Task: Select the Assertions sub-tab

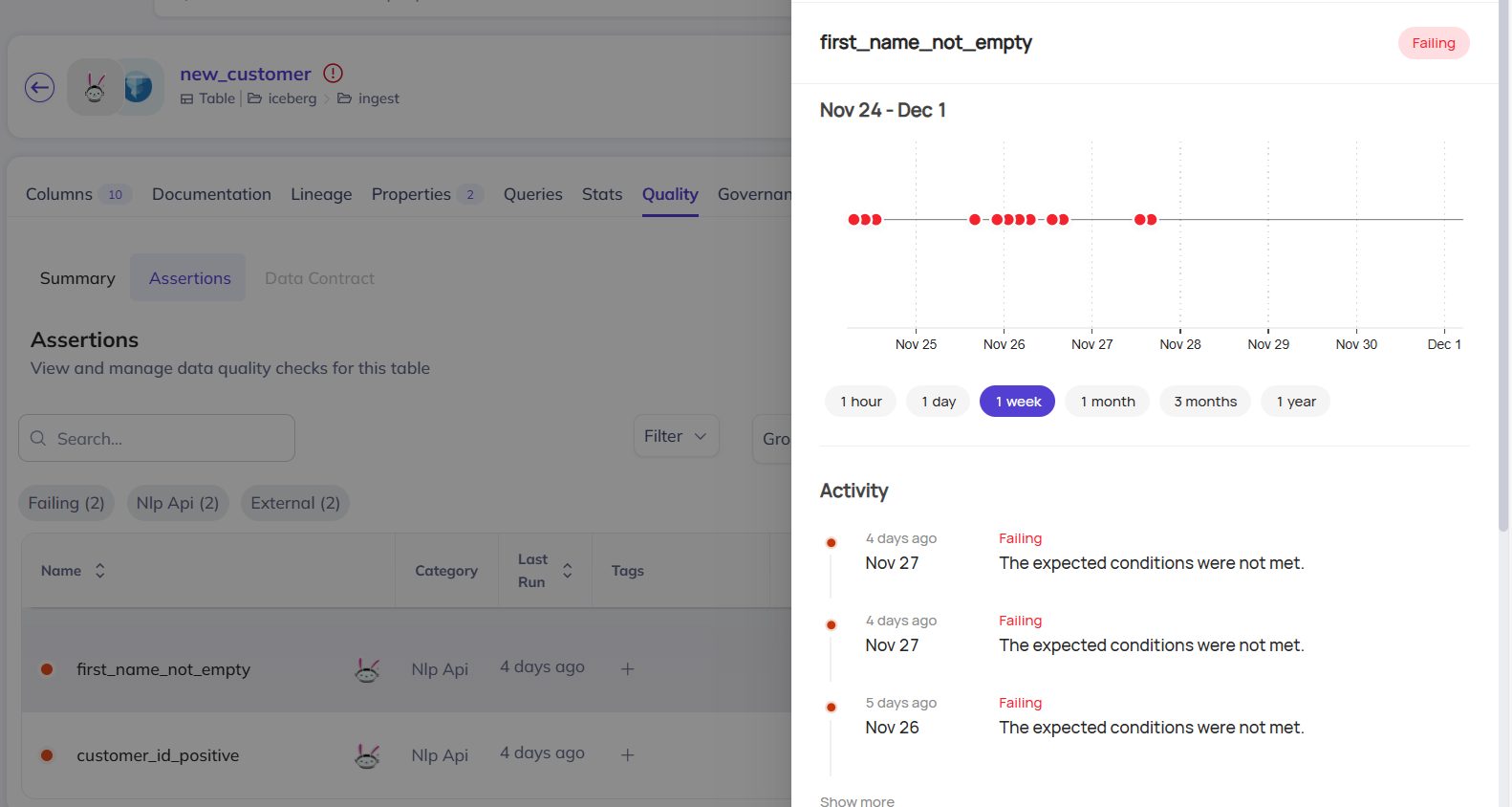Action: click(189, 278)
